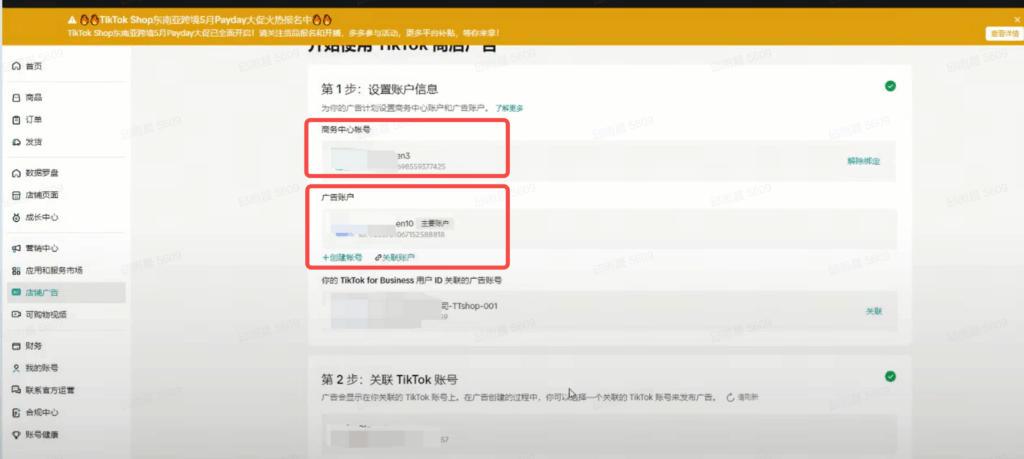Click the 可购物视频 video icon
The height and width of the screenshot is (459, 1024).
click(16, 315)
